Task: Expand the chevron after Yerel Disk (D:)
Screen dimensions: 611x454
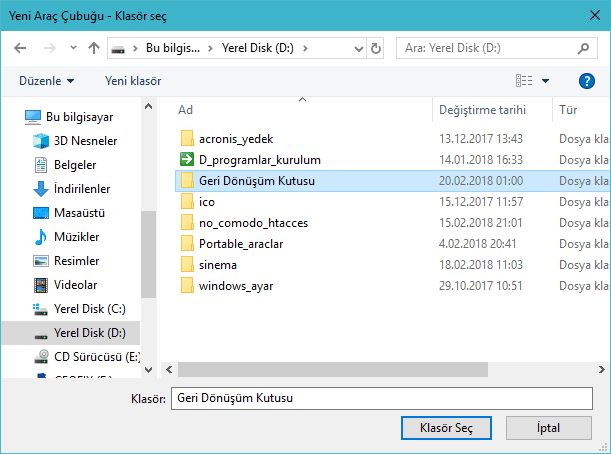Action: click(x=305, y=48)
